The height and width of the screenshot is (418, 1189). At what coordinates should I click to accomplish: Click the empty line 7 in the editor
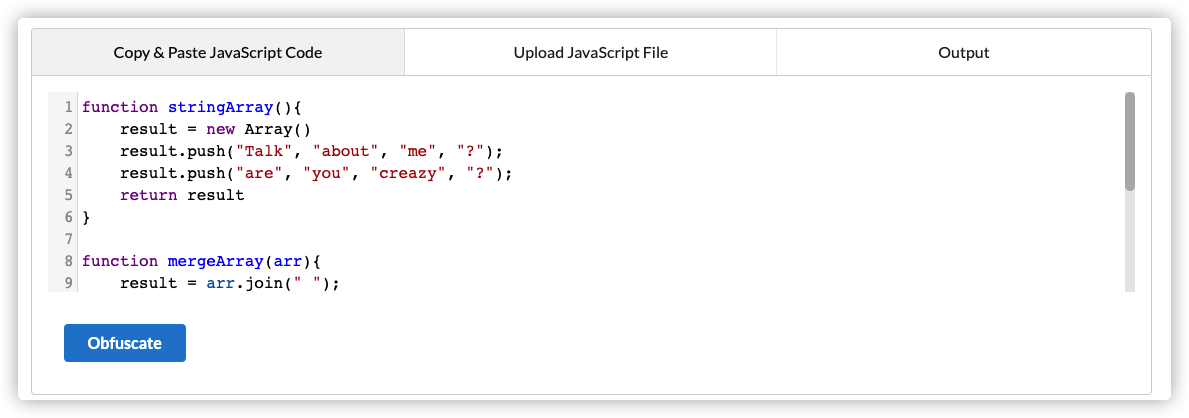pyautogui.click(x=300, y=239)
